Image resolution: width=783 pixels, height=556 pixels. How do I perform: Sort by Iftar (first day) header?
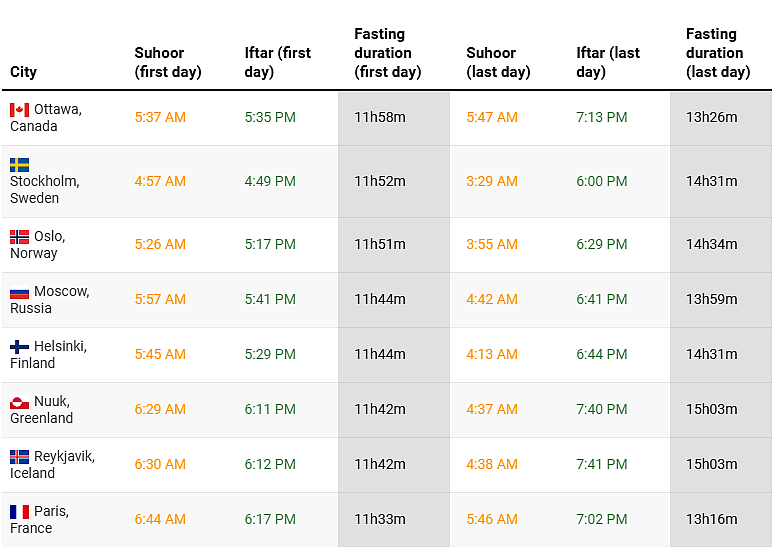click(x=278, y=62)
